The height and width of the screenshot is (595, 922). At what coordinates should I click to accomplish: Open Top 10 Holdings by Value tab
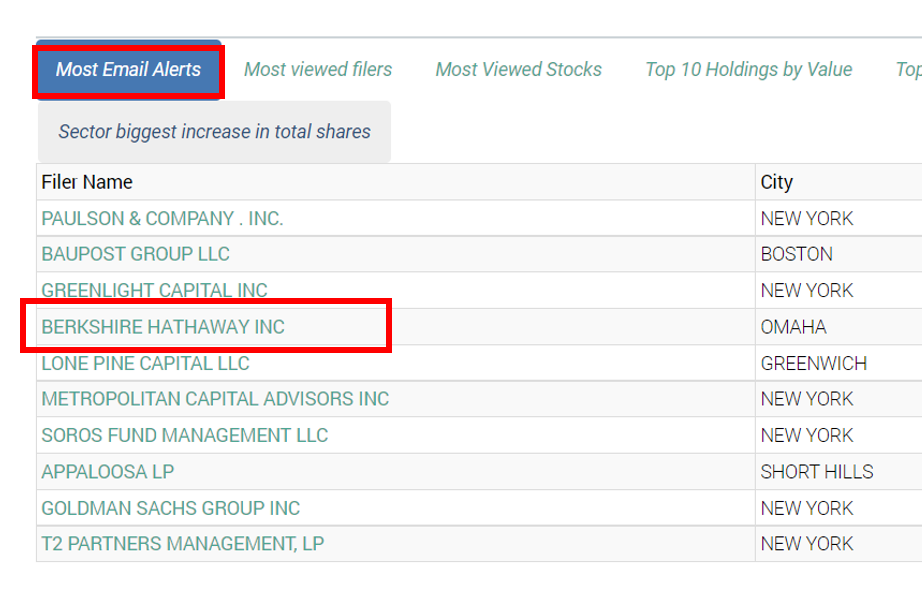coord(749,70)
